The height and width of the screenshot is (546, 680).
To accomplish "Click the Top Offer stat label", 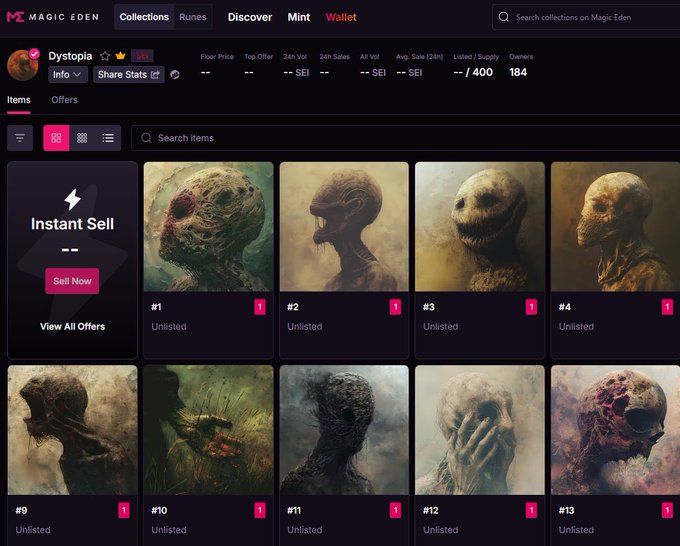I will (258, 57).
